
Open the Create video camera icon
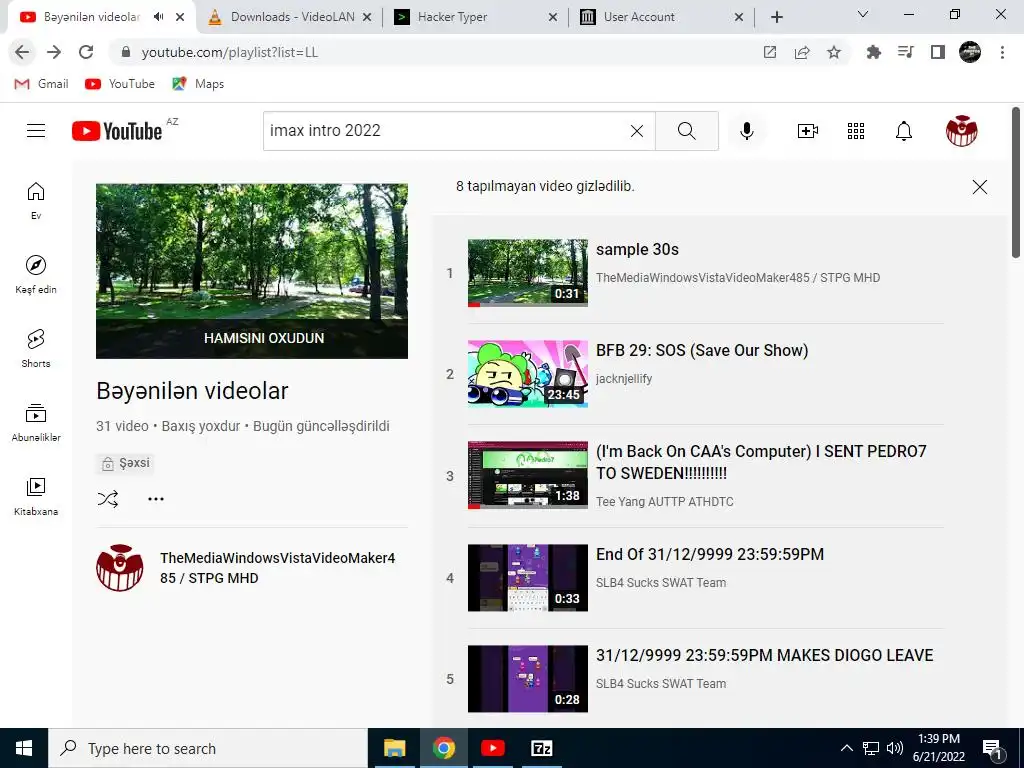pyautogui.click(x=808, y=131)
